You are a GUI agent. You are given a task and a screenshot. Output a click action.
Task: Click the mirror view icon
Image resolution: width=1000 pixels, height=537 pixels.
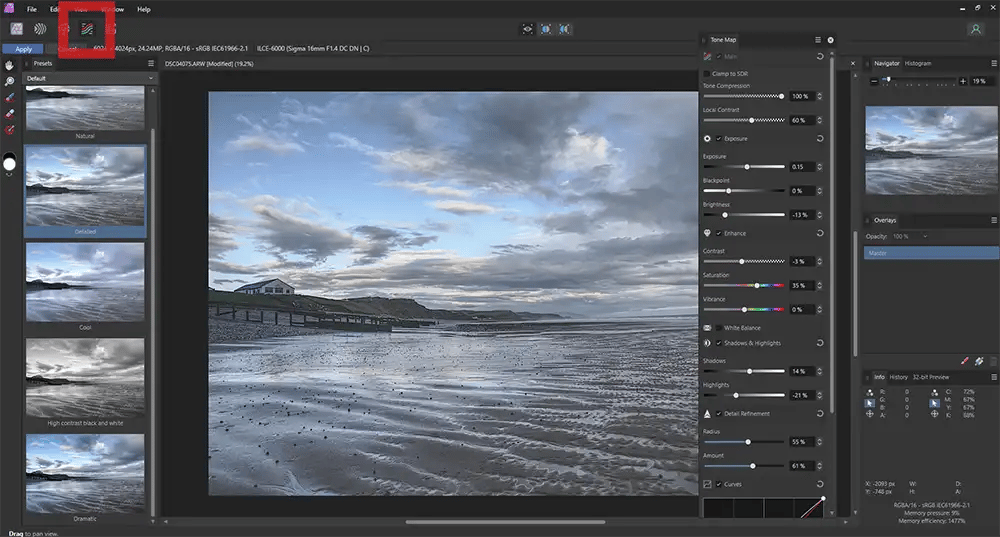point(565,29)
